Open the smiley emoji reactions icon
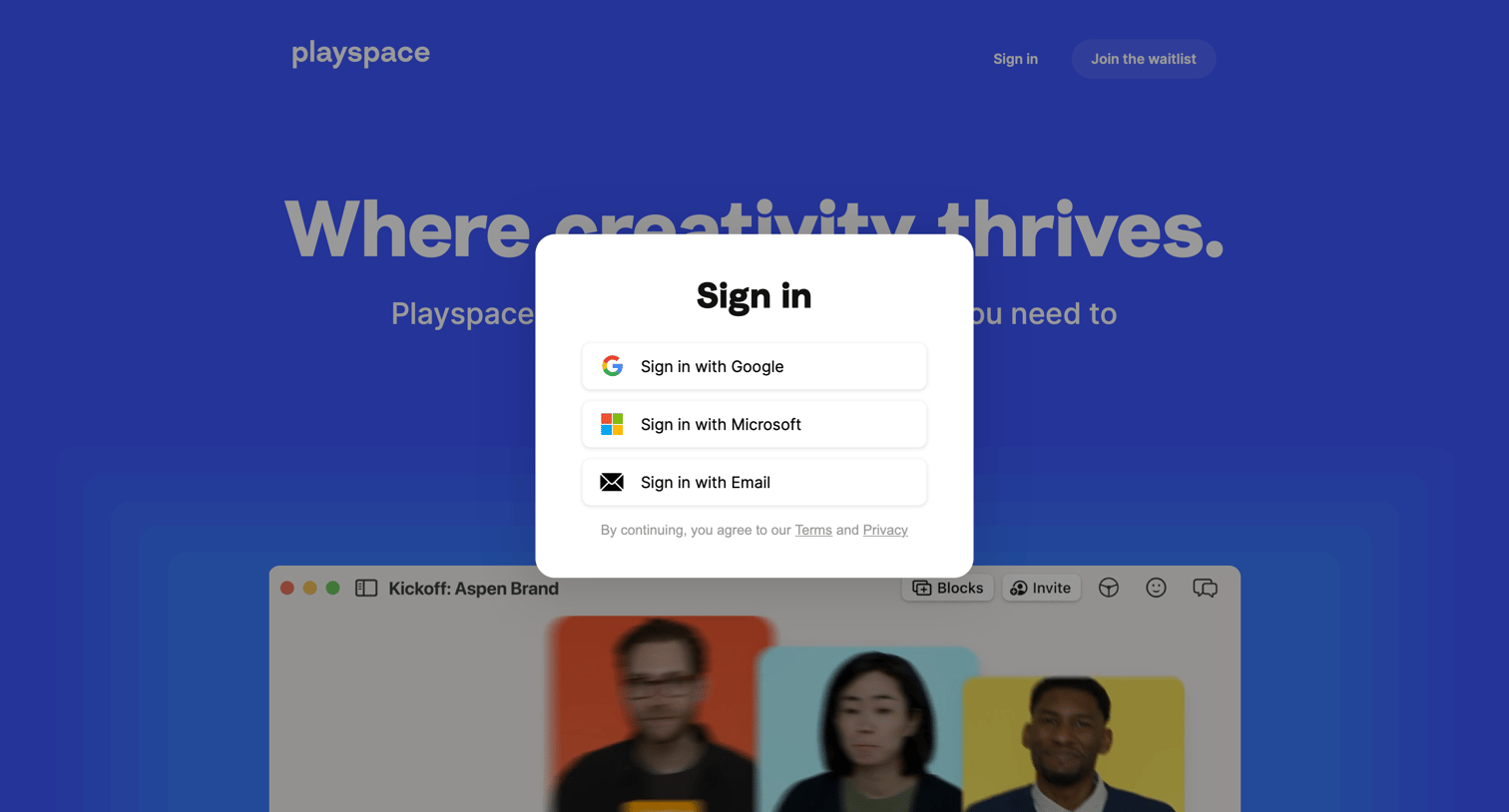 coord(1156,588)
